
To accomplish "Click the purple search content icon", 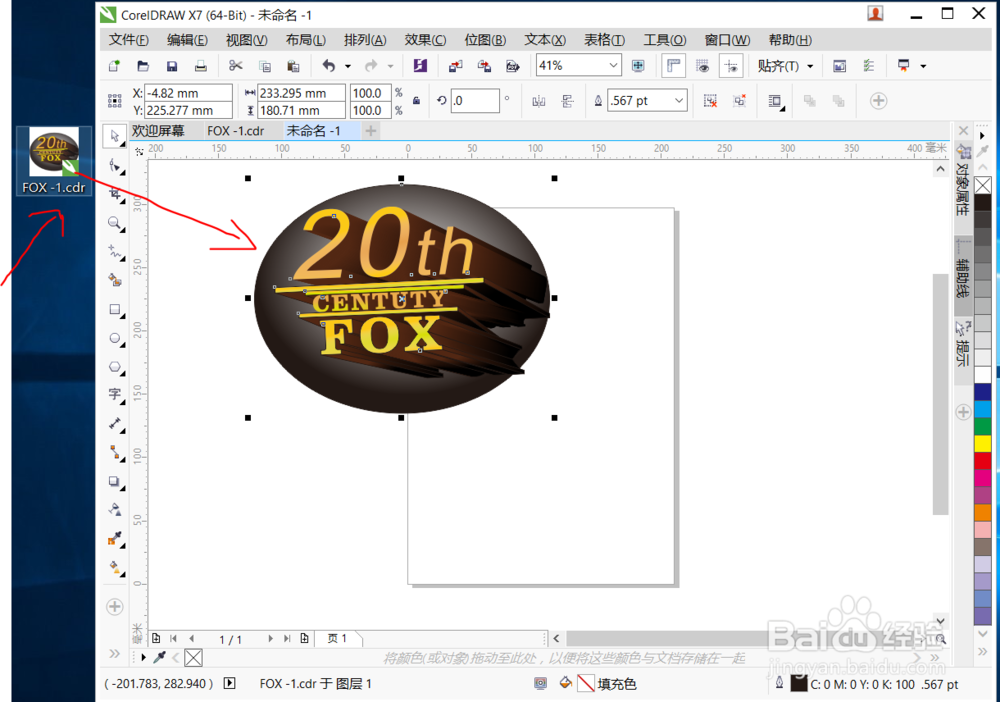I will pos(420,66).
